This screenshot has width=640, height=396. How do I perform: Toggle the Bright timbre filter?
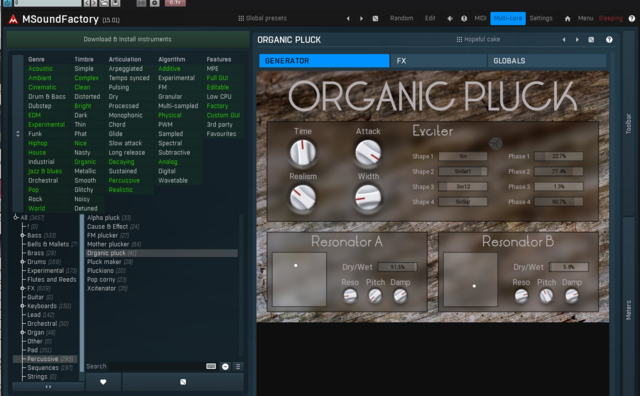pyautogui.click(x=83, y=106)
